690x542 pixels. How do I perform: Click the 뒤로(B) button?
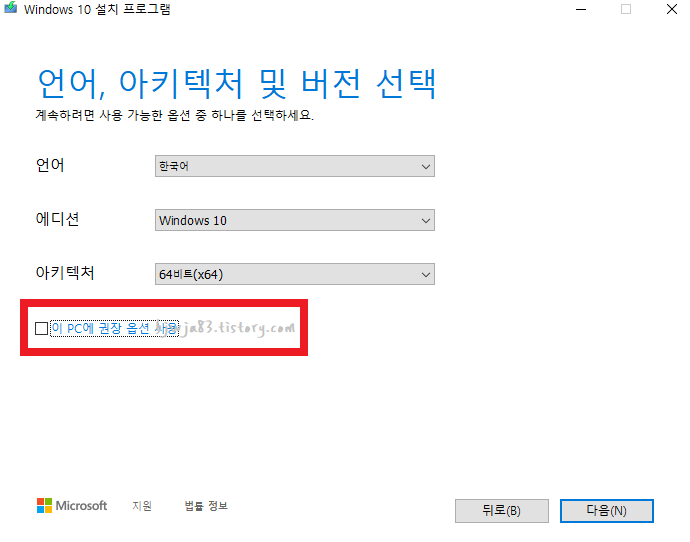(502, 511)
